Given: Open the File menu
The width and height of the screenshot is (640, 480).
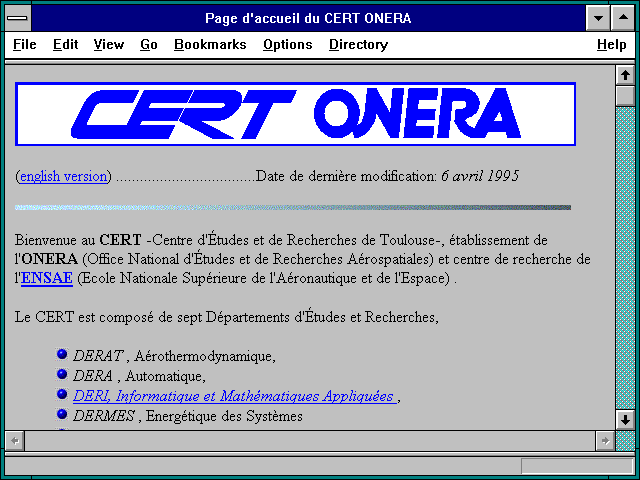Looking at the screenshot, I should coord(24,44).
